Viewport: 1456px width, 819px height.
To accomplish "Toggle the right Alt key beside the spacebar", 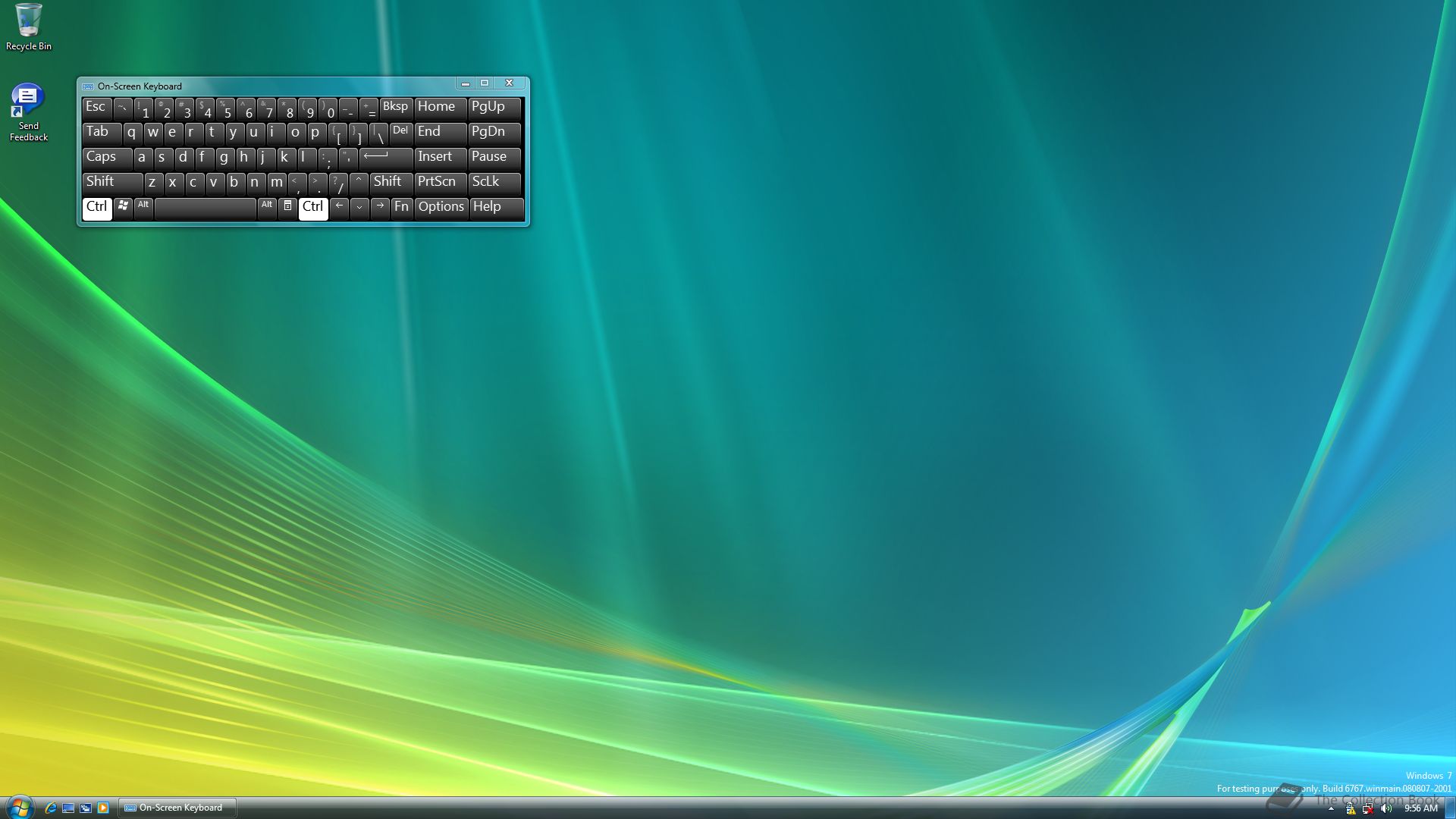I will click(x=267, y=209).
